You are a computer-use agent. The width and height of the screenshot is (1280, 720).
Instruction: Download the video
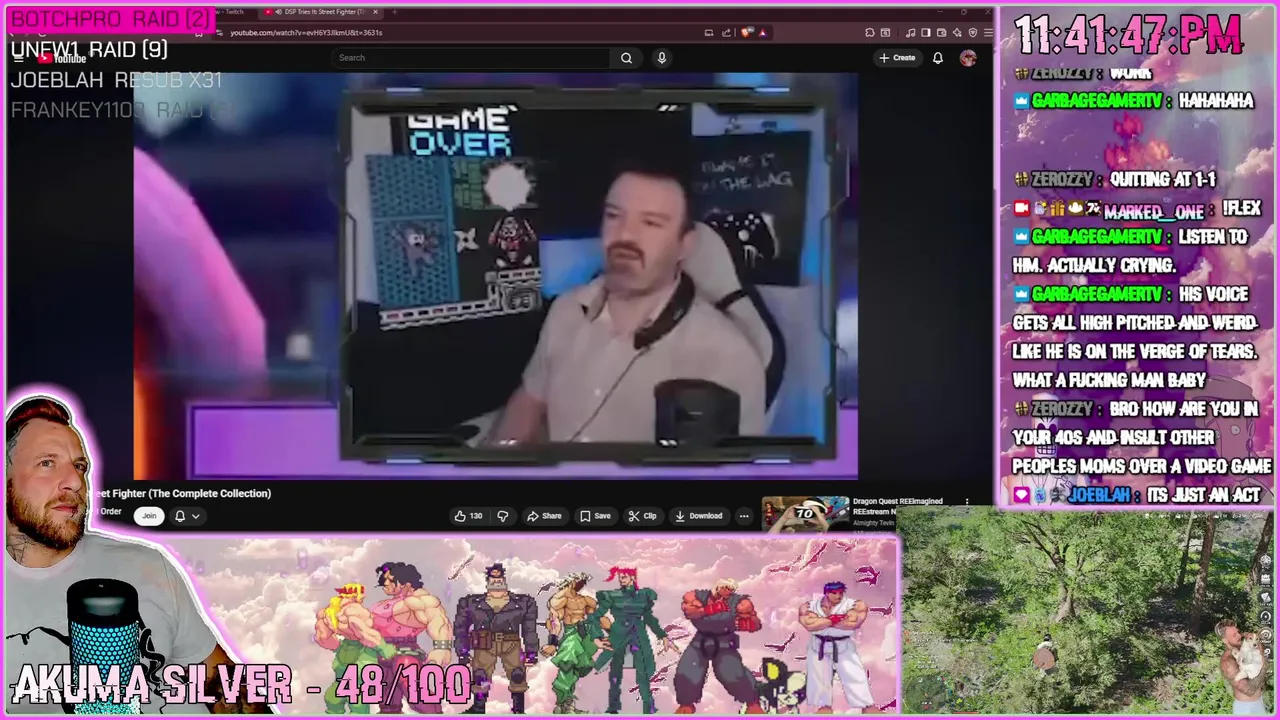pyautogui.click(x=699, y=516)
